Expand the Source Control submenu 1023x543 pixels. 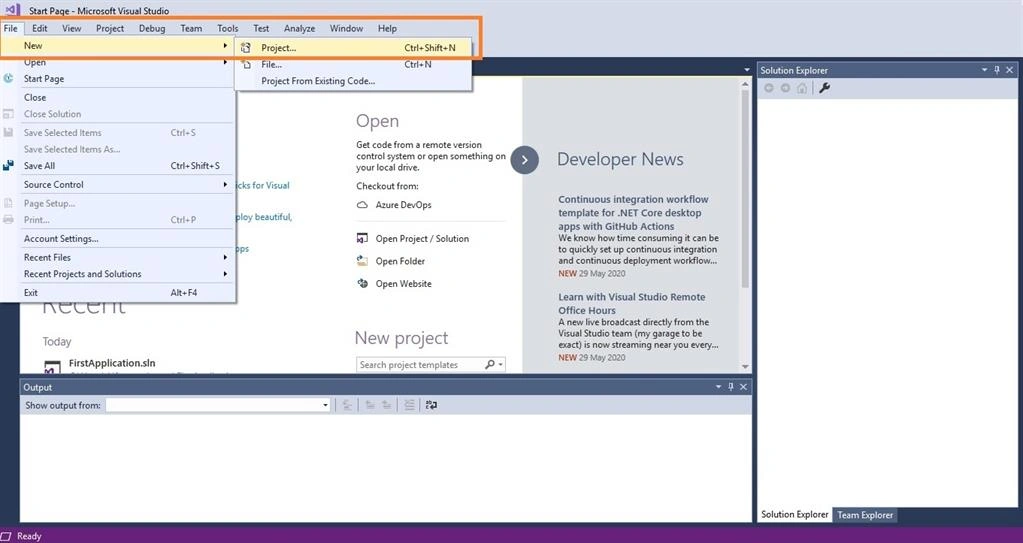(117, 185)
